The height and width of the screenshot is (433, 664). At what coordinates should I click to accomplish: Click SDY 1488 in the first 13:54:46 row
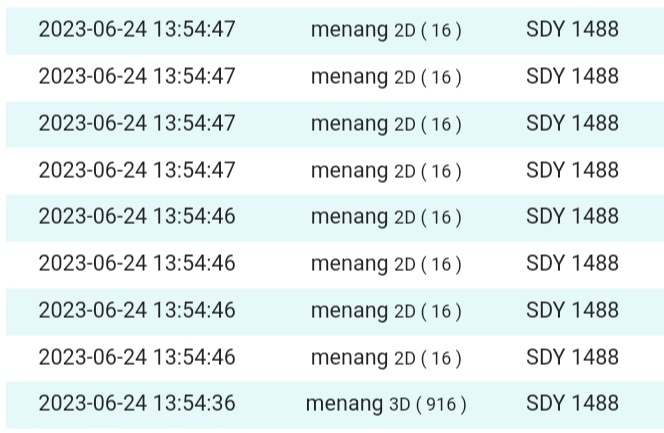point(572,216)
